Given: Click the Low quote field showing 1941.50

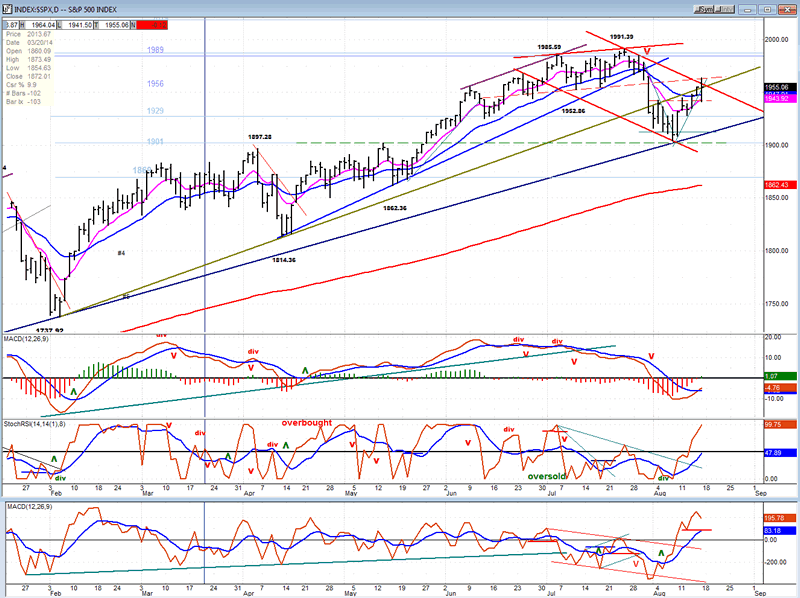Looking at the screenshot, I should [76, 25].
